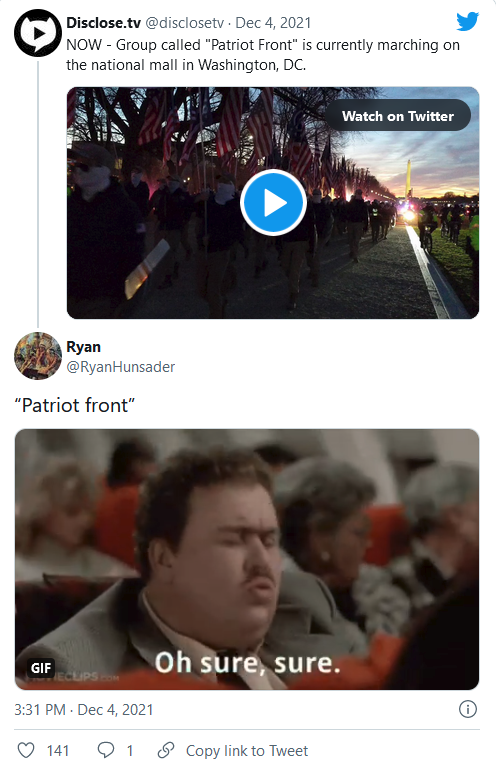Open the @disclosetv handle
Screen dimensions: 496x768
tap(185, 23)
